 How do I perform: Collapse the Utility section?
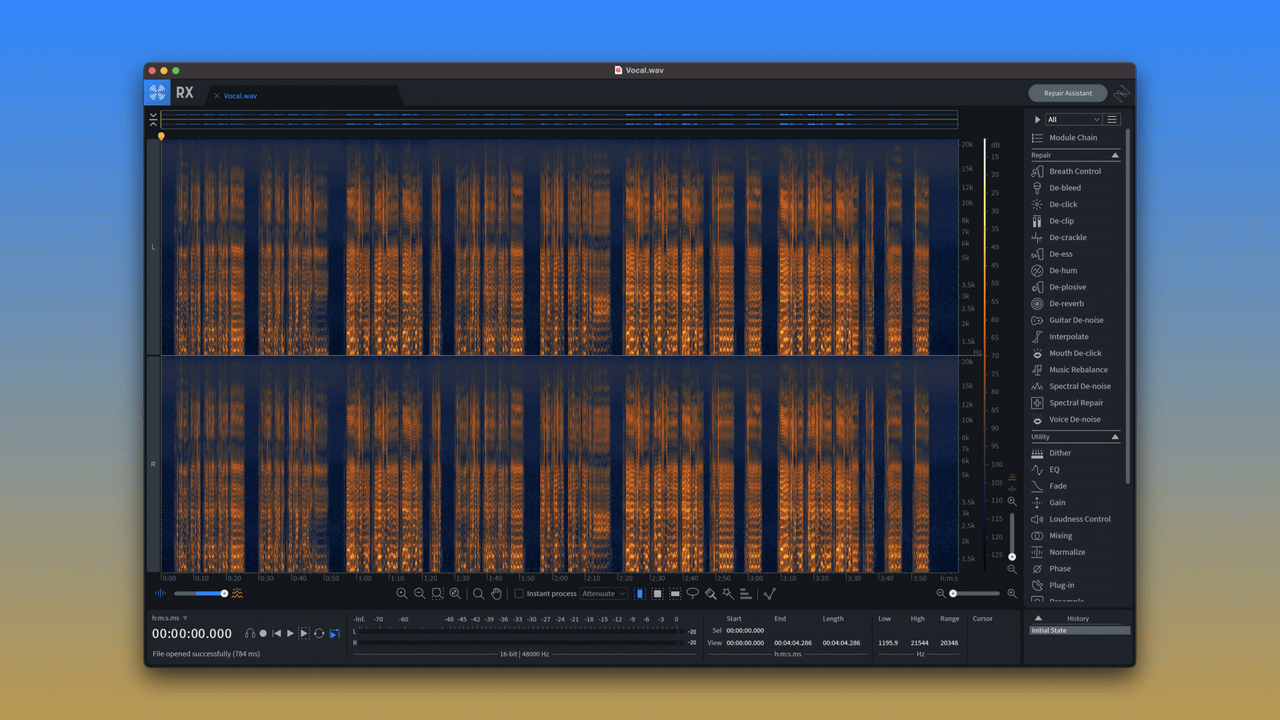click(1115, 437)
